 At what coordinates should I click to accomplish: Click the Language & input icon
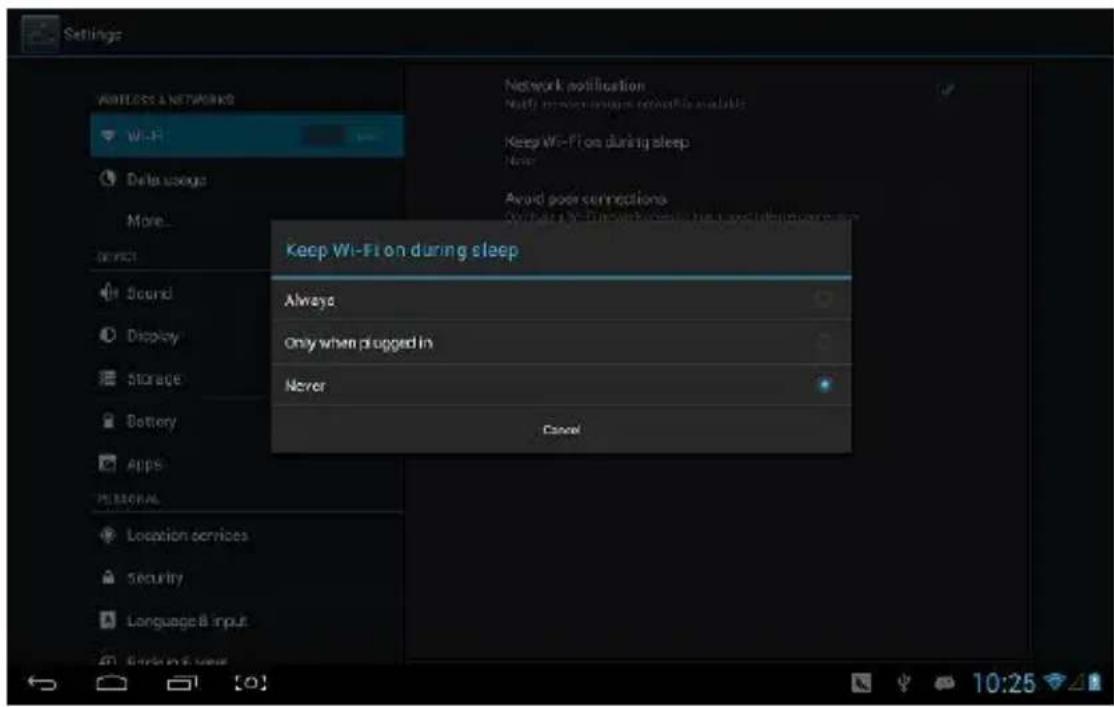[x=107, y=620]
